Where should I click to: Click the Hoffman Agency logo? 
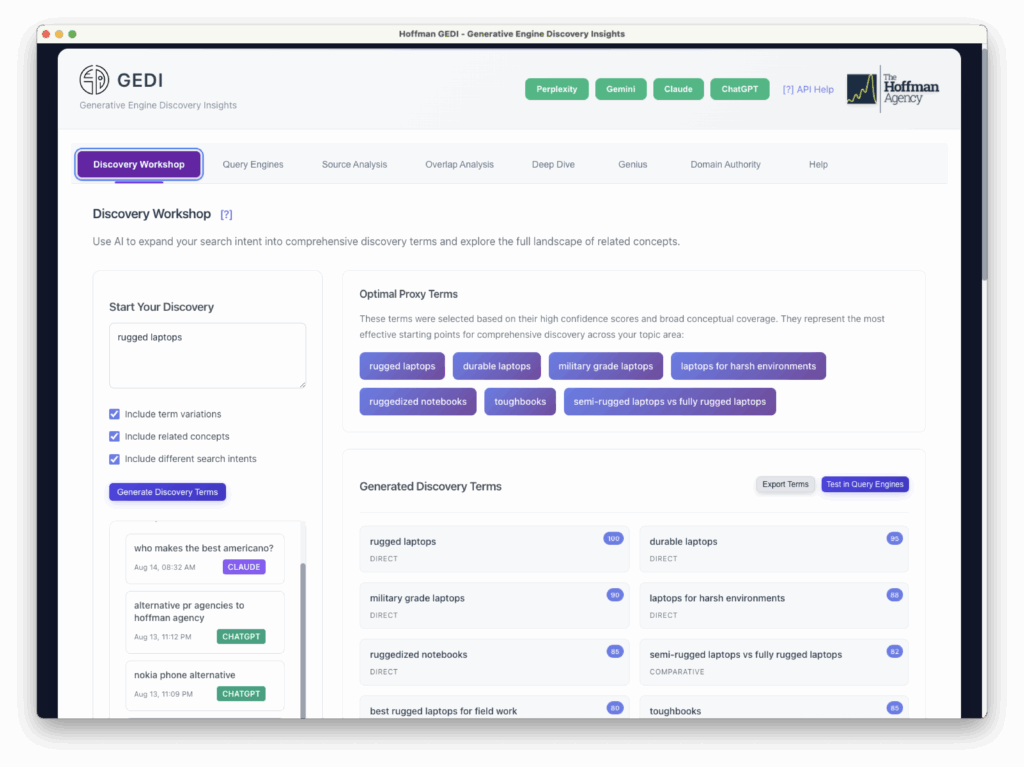click(893, 89)
